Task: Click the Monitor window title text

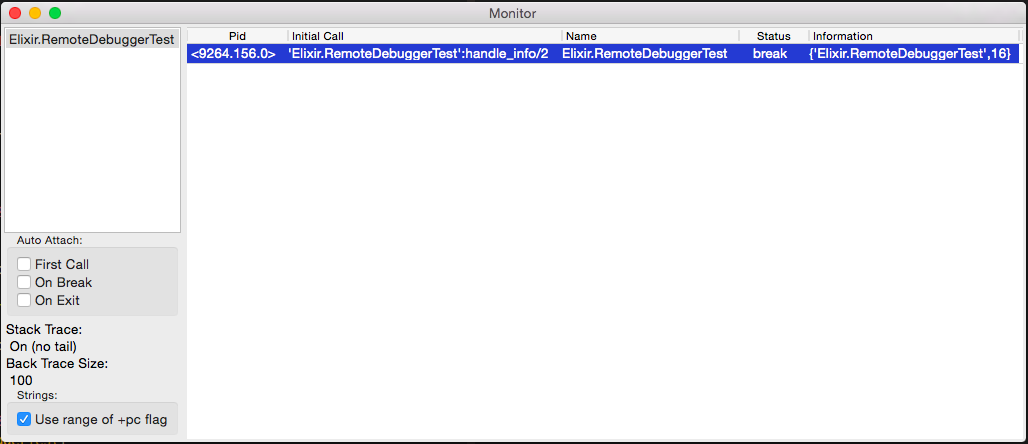Action: pos(513,14)
